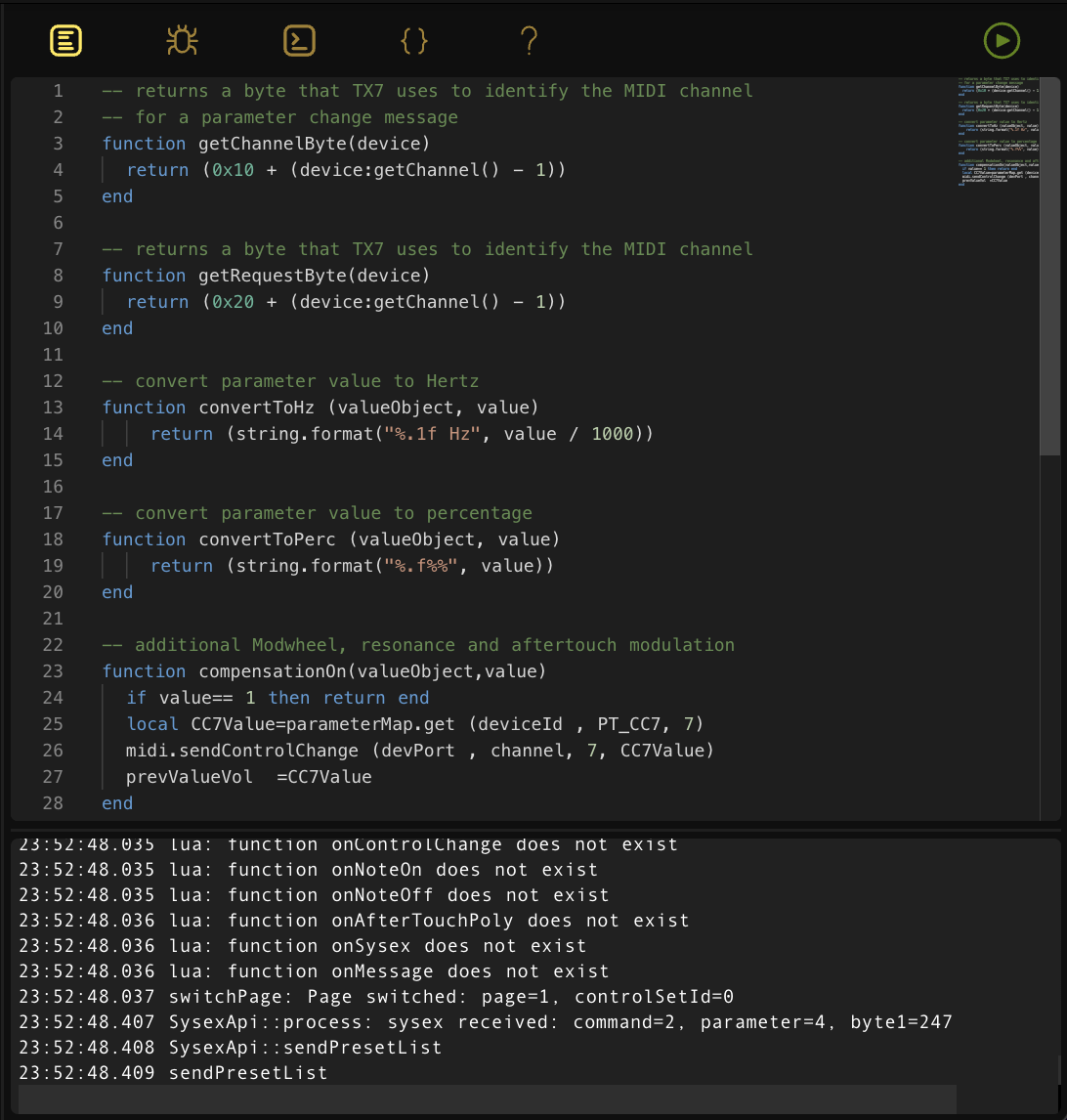This screenshot has width=1067, height=1120.
Task: Click the sendPresetList log entry
Action: [x=247, y=1073]
